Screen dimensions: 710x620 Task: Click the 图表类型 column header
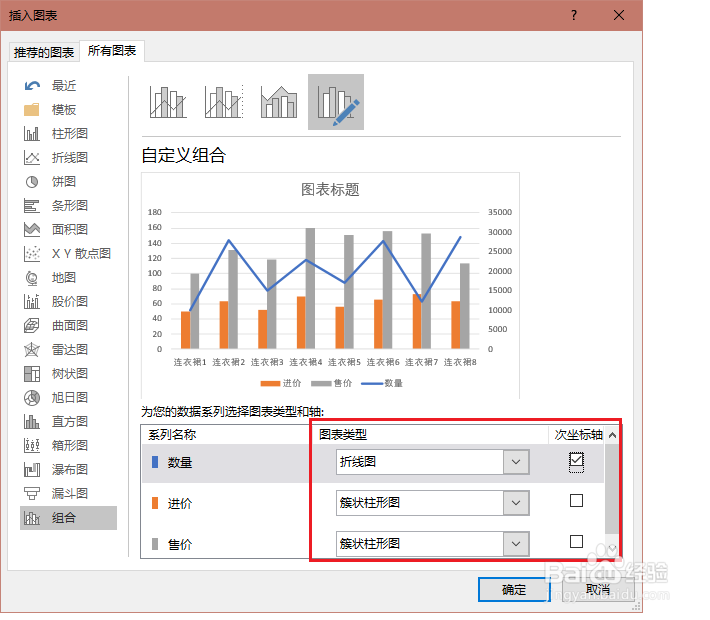pyautogui.click(x=343, y=435)
